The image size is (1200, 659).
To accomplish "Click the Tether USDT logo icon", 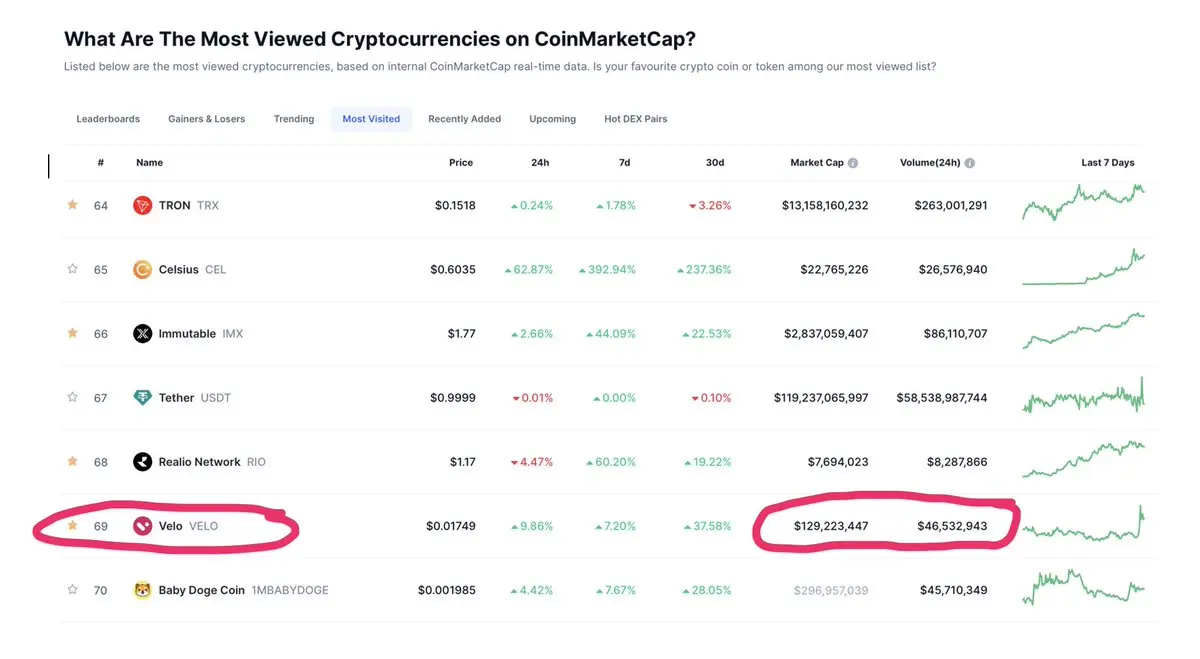I will pyautogui.click(x=143, y=397).
